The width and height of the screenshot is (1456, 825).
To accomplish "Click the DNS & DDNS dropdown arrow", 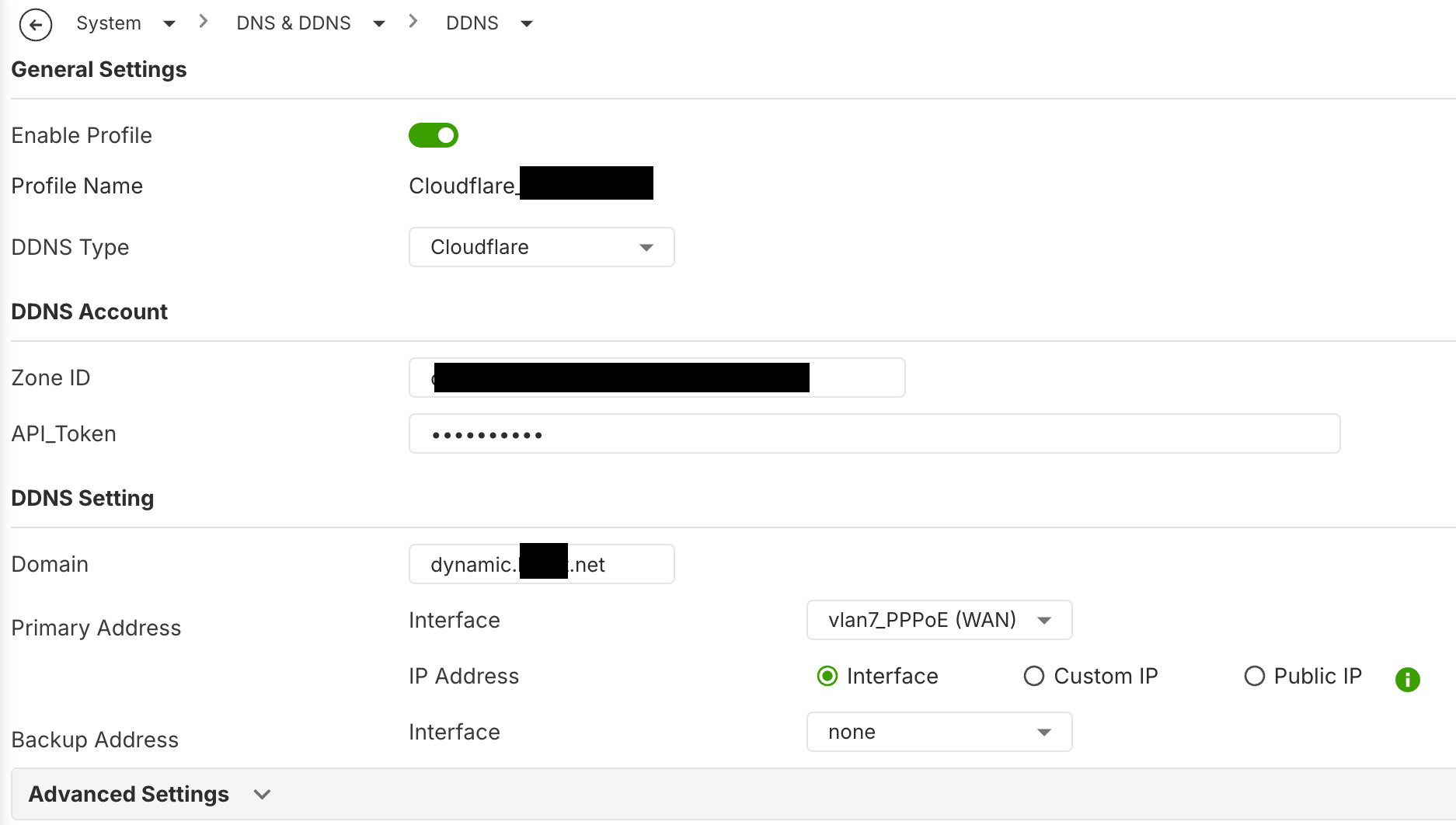I will (x=379, y=24).
